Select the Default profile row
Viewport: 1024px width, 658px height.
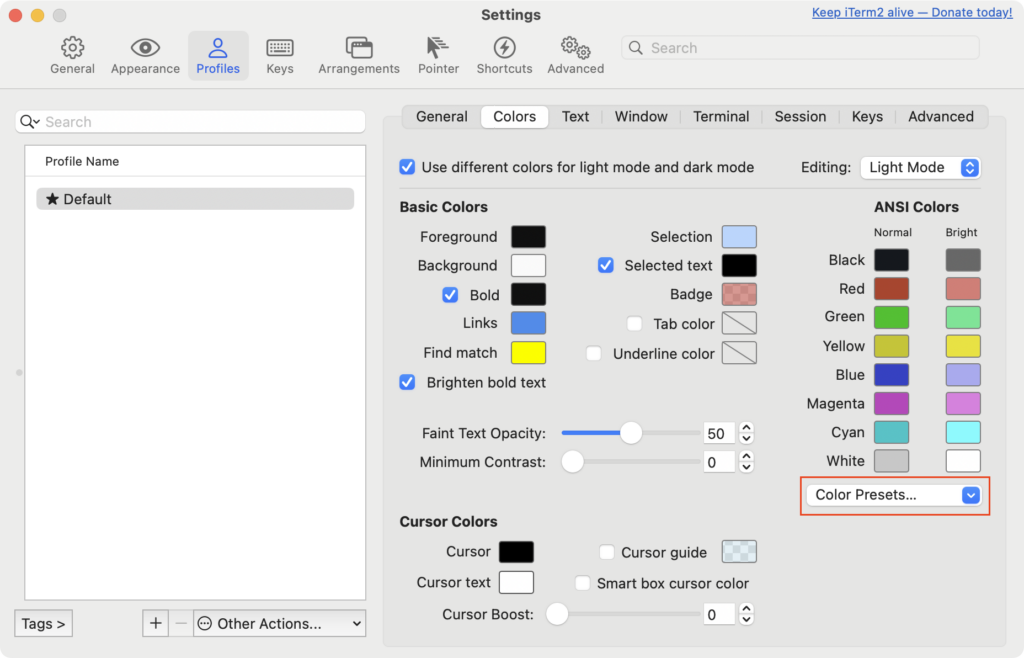pos(195,199)
